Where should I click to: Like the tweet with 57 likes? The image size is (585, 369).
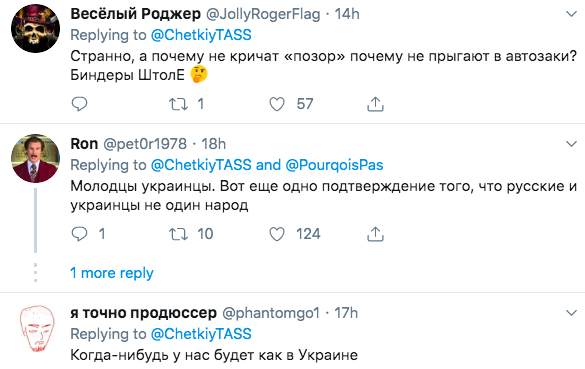point(277,104)
